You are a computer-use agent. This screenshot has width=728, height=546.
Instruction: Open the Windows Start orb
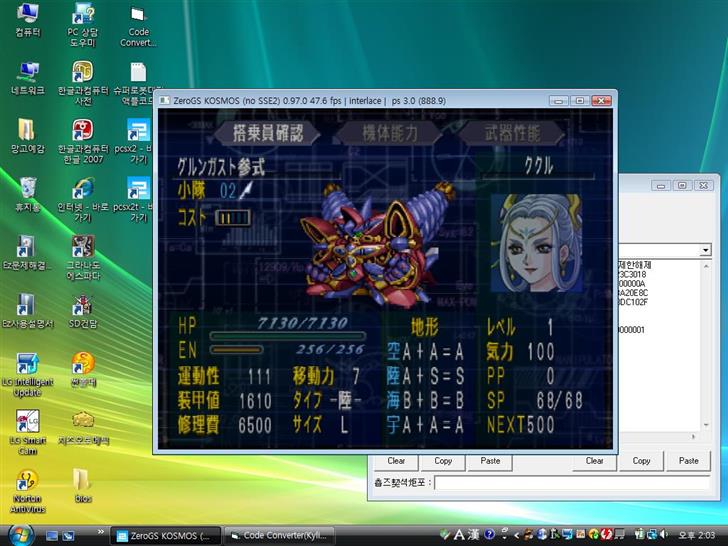tap(21, 535)
